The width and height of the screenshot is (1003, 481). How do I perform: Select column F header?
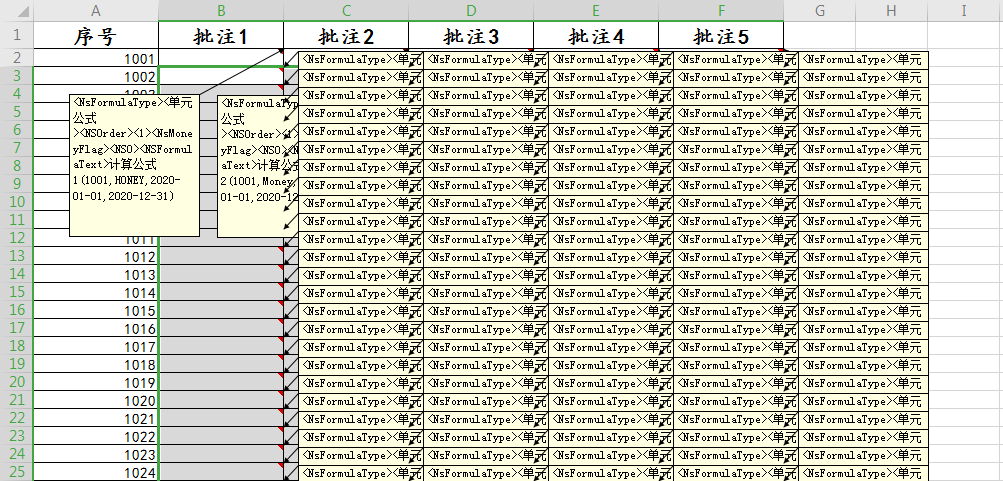pos(721,10)
